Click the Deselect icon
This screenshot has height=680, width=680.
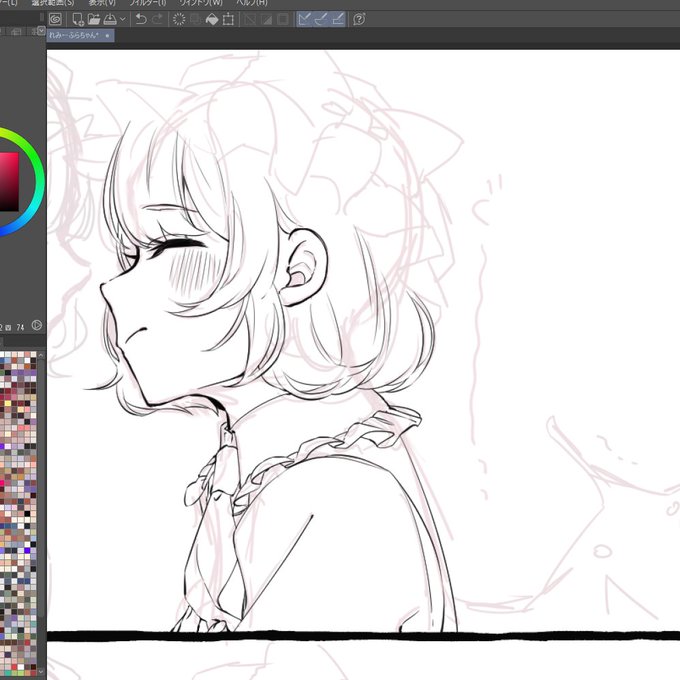250,19
